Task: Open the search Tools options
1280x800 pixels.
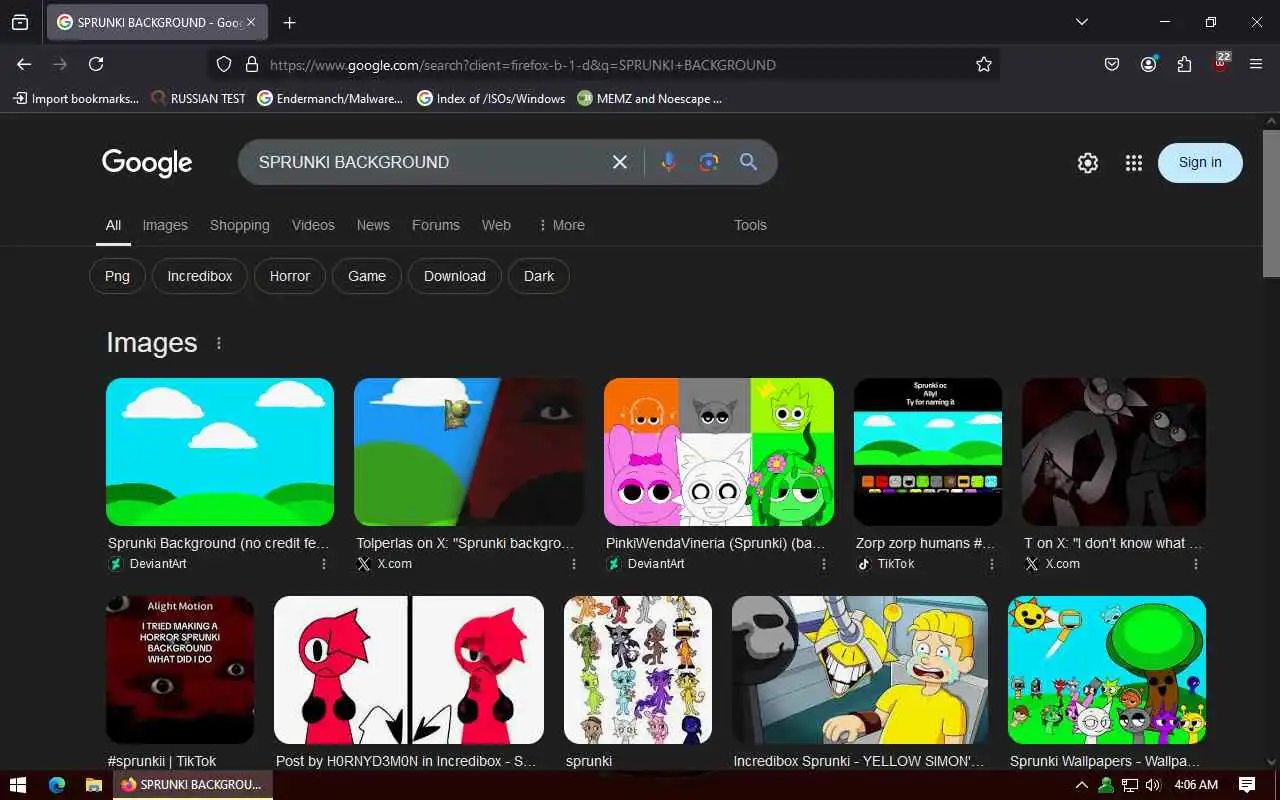Action: point(750,225)
